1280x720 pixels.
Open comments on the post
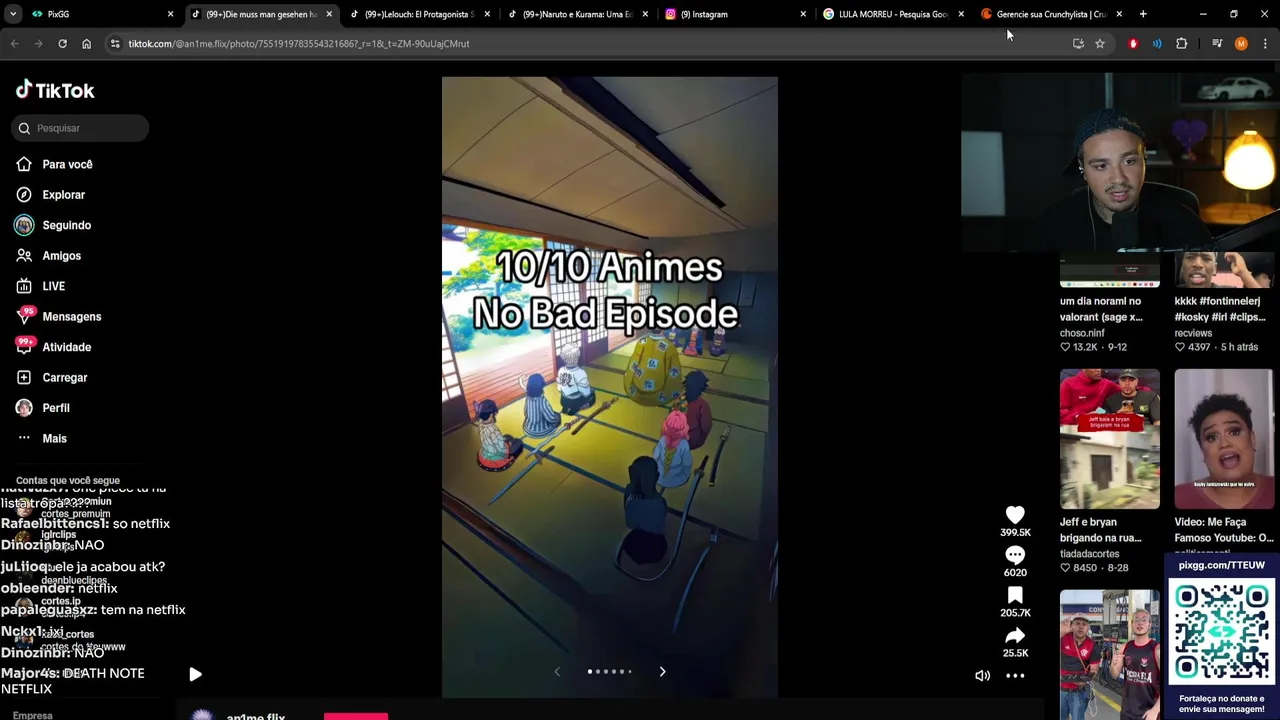coord(1015,555)
